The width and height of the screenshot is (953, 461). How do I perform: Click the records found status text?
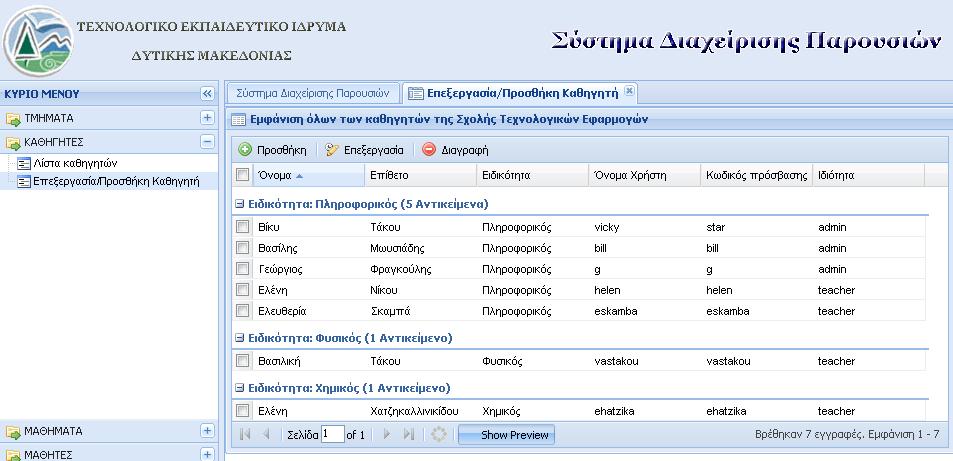(x=847, y=435)
